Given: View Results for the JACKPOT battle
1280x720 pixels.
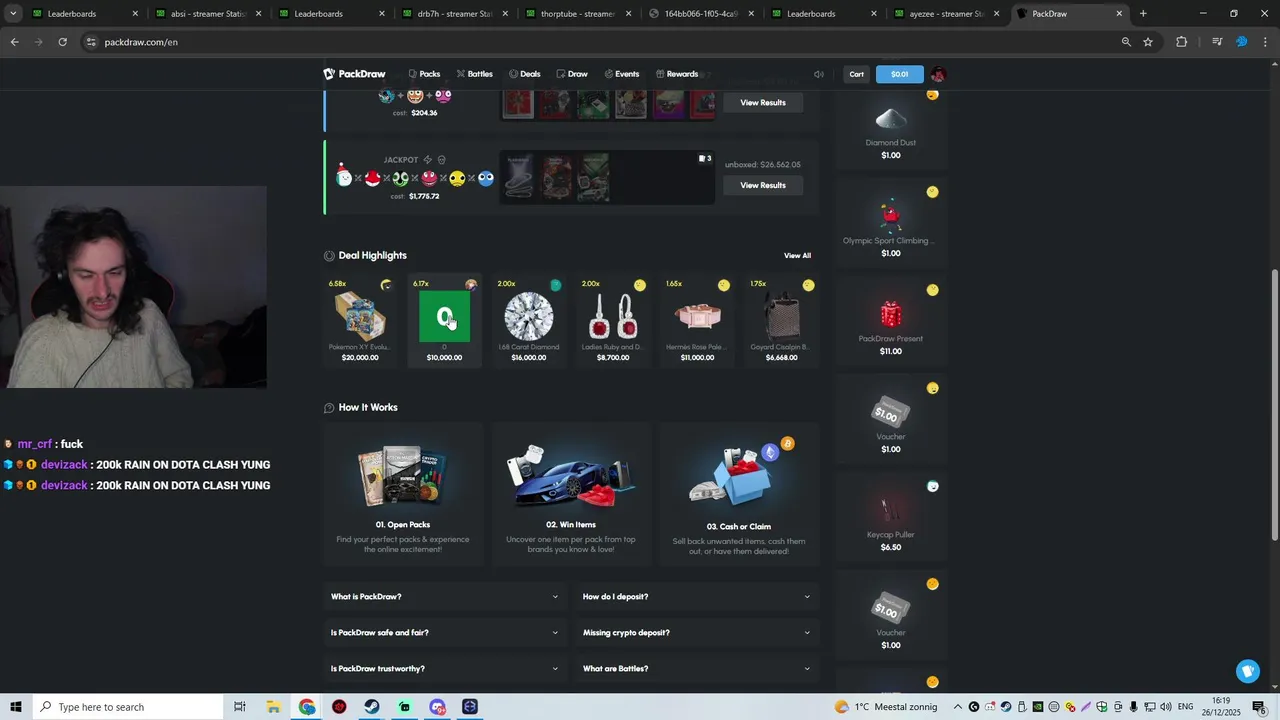Looking at the screenshot, I should [x=763, y=185].
